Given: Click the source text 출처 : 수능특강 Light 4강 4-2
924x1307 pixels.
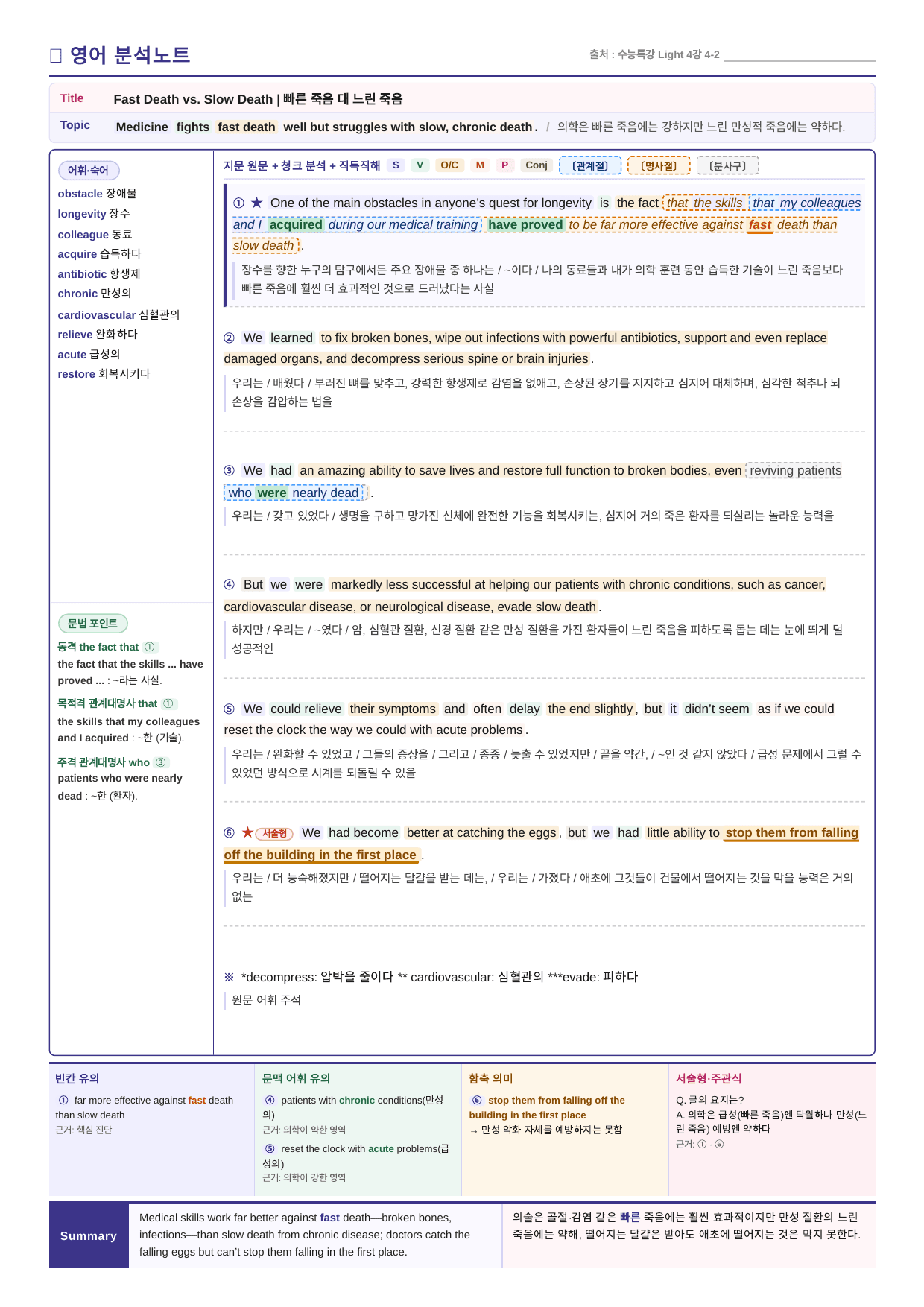Looking at the screenshot, I should pyautogui.click(x=654, y=54).
